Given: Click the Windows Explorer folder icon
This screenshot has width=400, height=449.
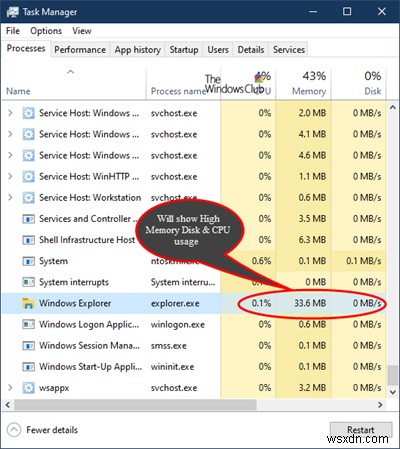Looking at the screenshot, I should pos(28,303).
